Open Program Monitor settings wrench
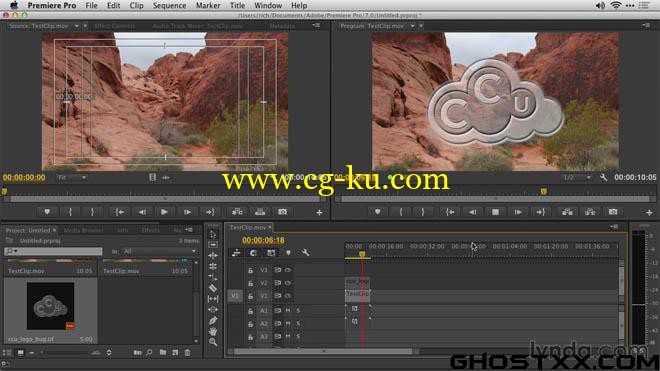The image size is (660, 371). point(604,177)
